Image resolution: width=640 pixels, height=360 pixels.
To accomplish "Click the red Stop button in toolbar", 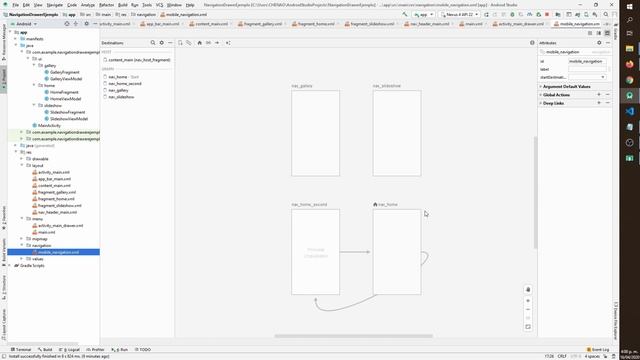I will tap(547, 14).
